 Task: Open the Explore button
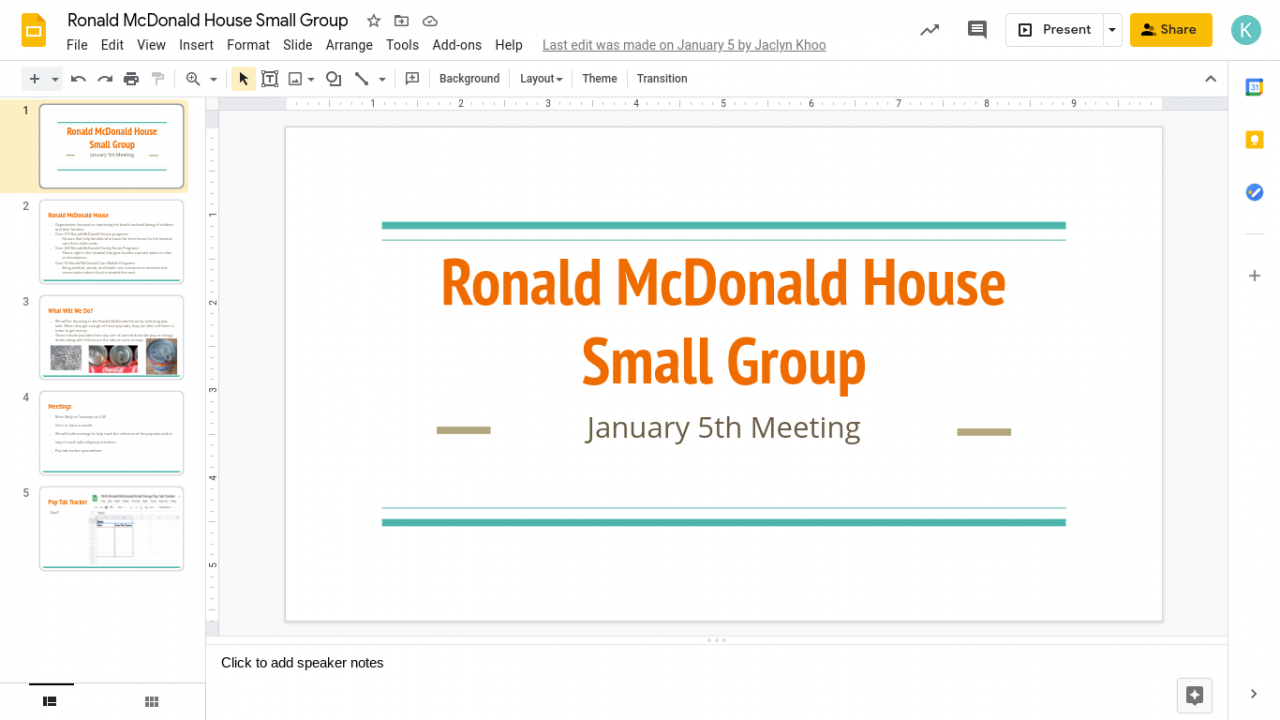point(1194,695)
